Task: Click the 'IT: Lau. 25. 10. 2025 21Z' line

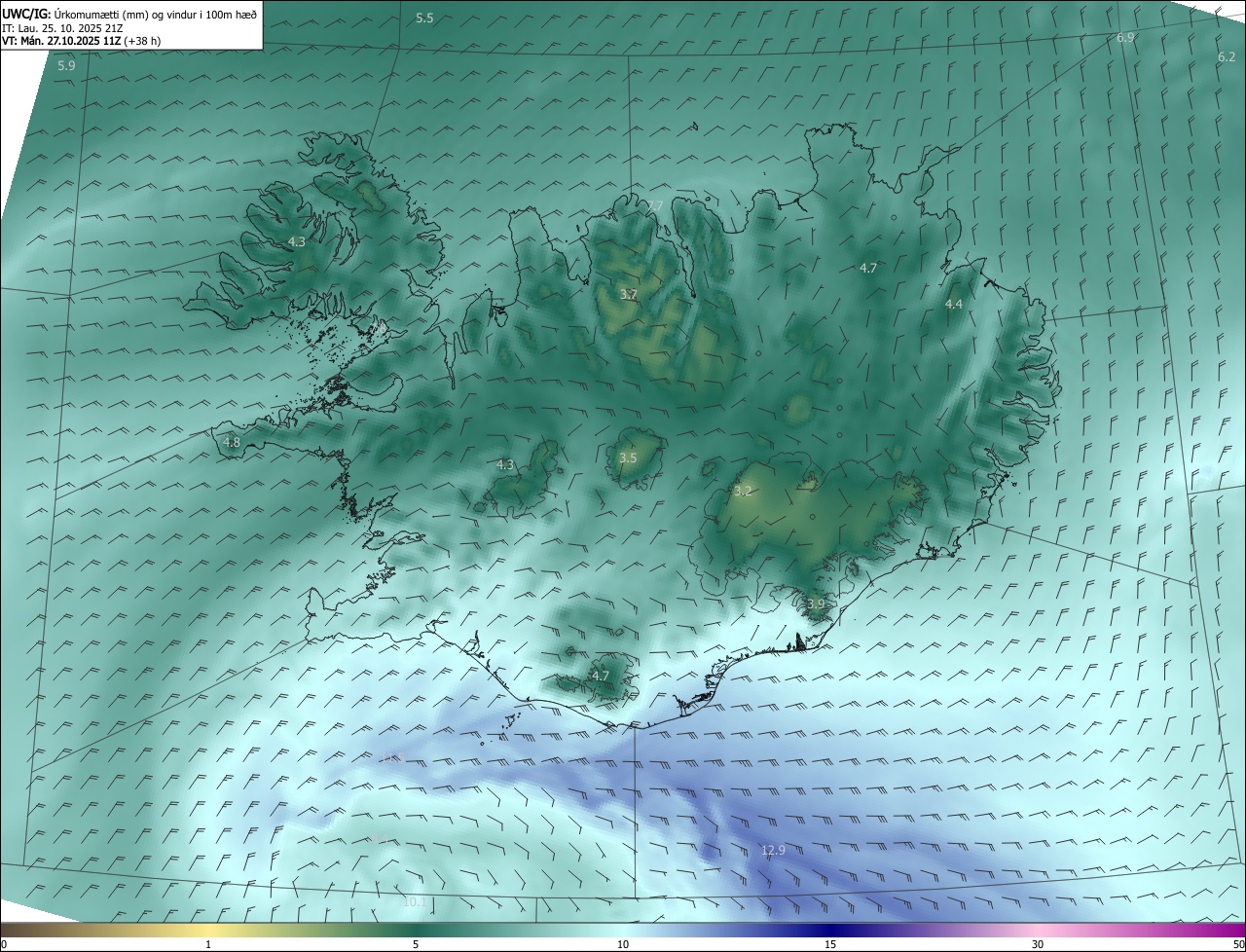Action: point(62,27)
